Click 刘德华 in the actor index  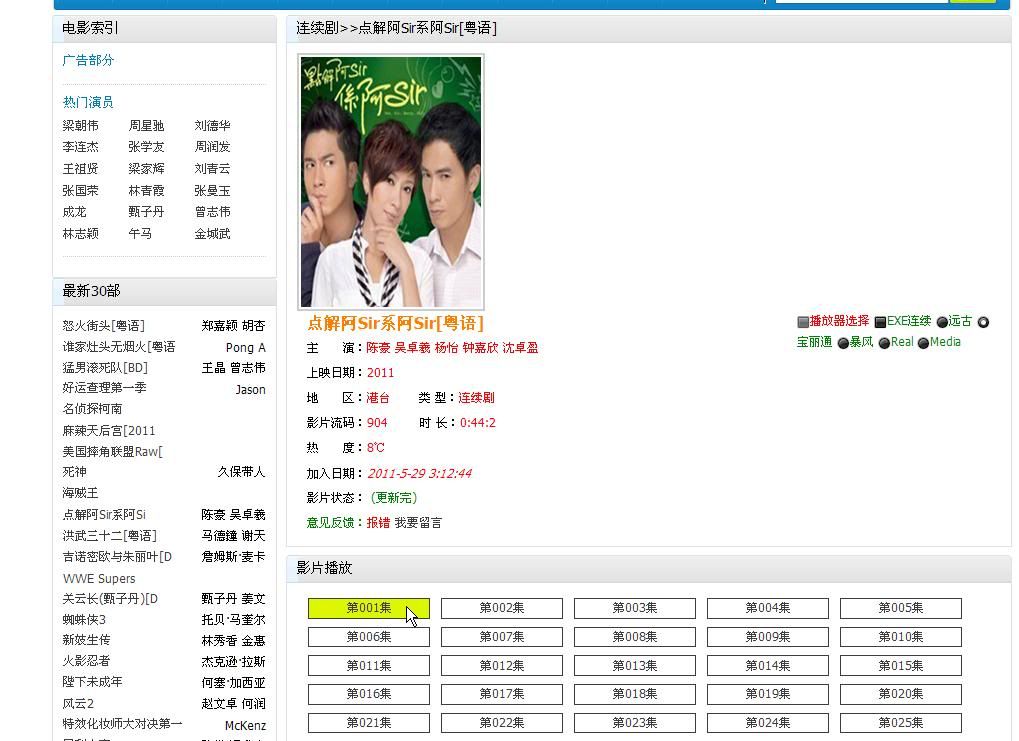[212, 126]
